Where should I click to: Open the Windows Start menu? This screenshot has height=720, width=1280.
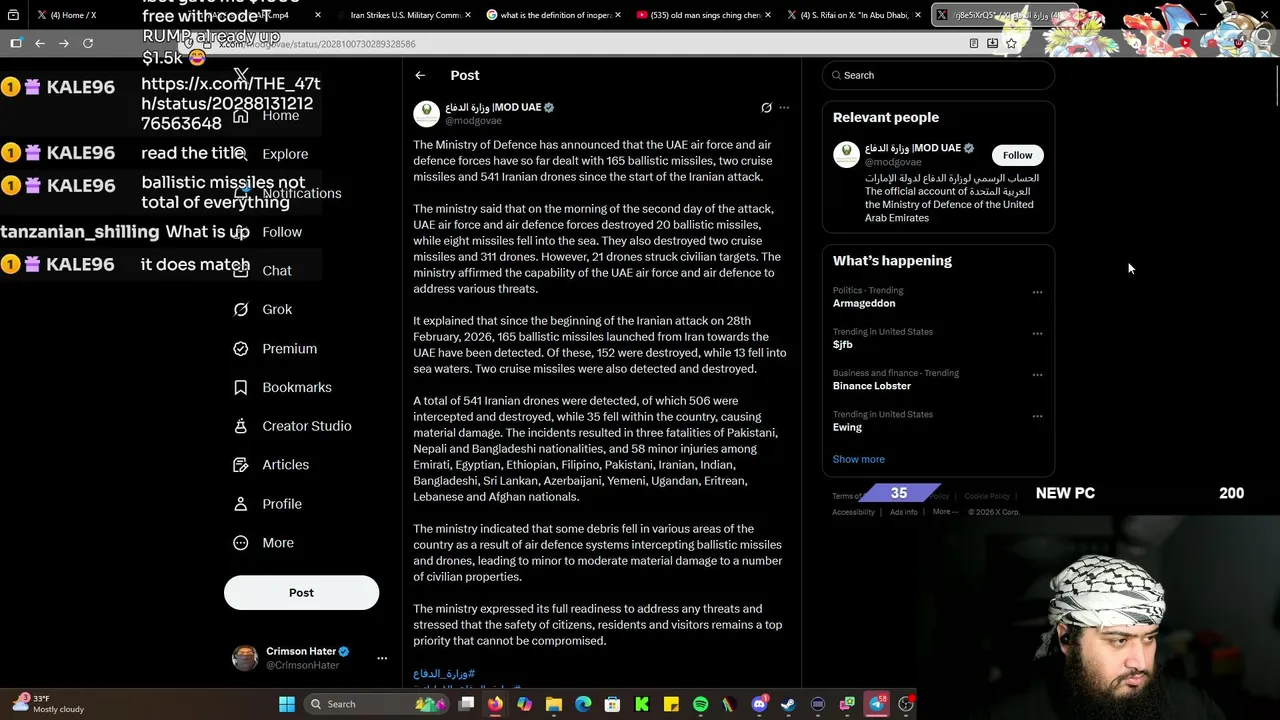point(287,704)
